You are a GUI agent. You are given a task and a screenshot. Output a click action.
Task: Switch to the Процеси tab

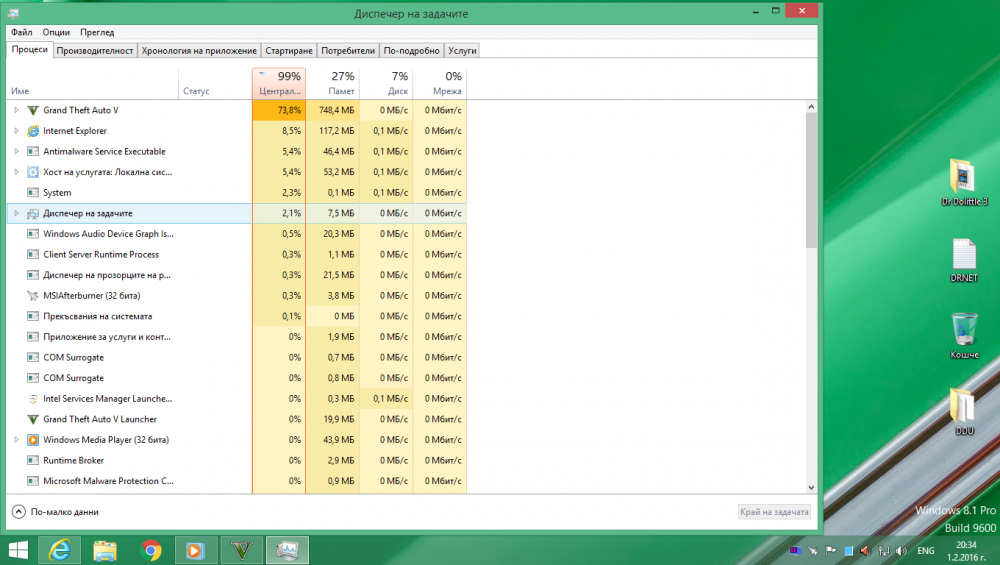click(29, 50)
